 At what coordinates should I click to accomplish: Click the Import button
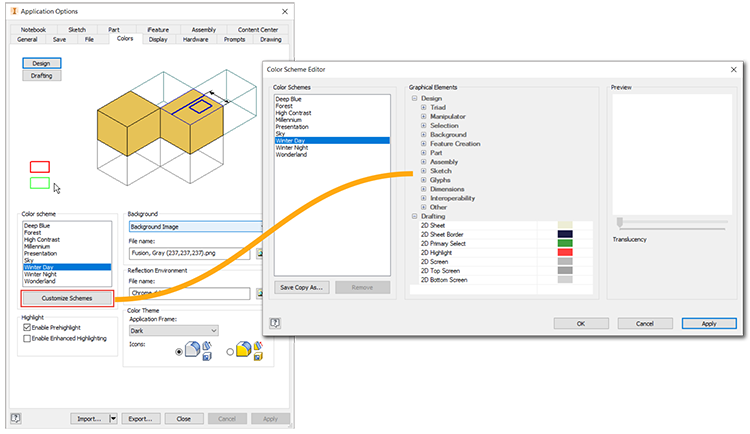(89, 419)
